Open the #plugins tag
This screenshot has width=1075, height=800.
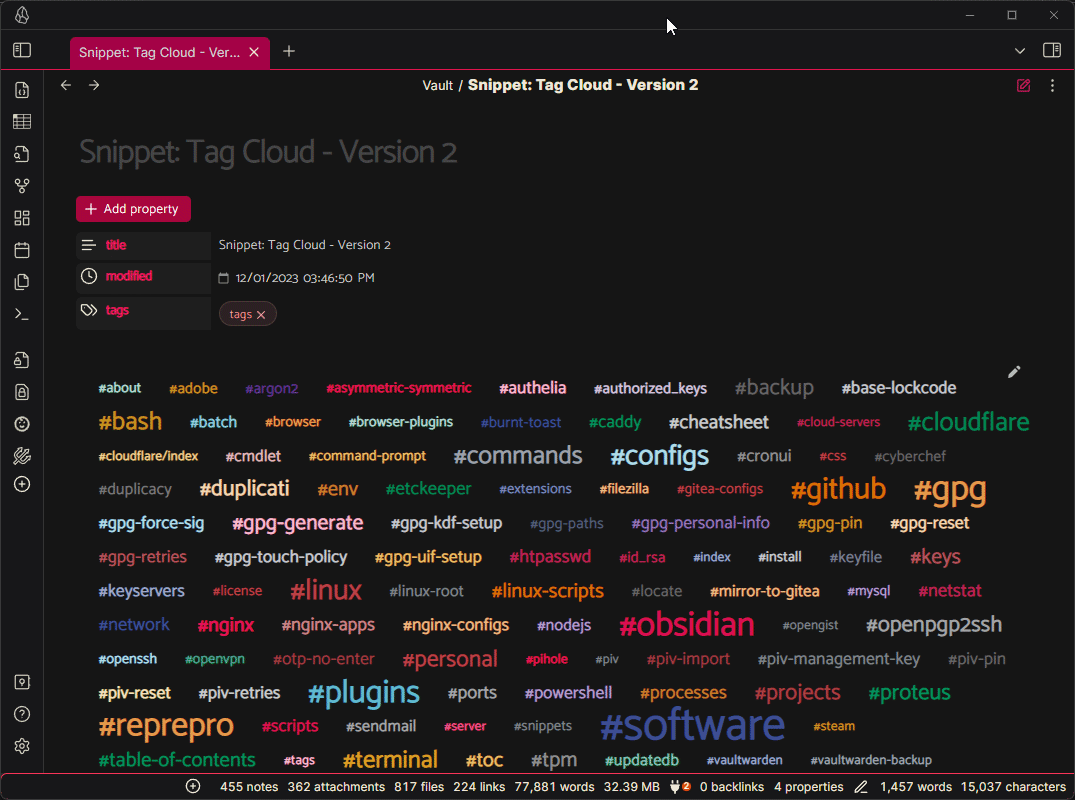(363, 693)
